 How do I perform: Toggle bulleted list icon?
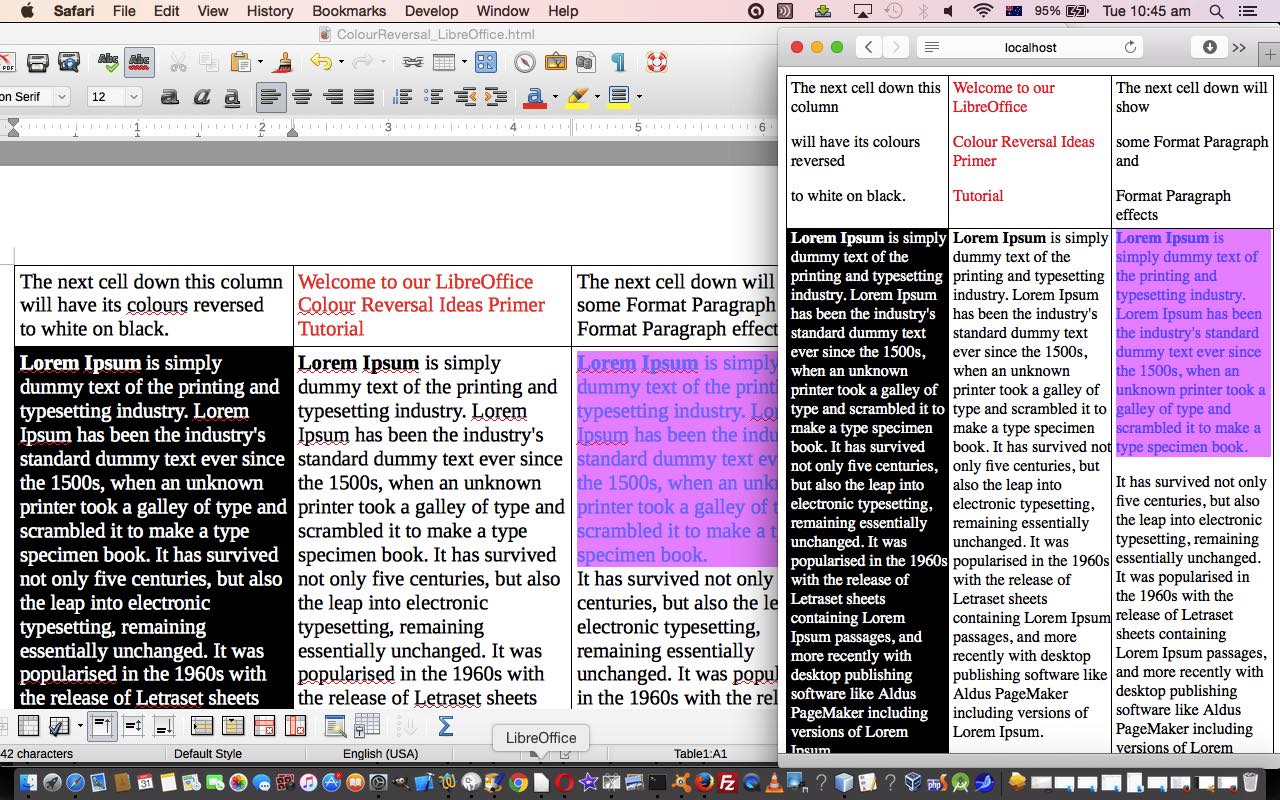[x=433, y=97]
